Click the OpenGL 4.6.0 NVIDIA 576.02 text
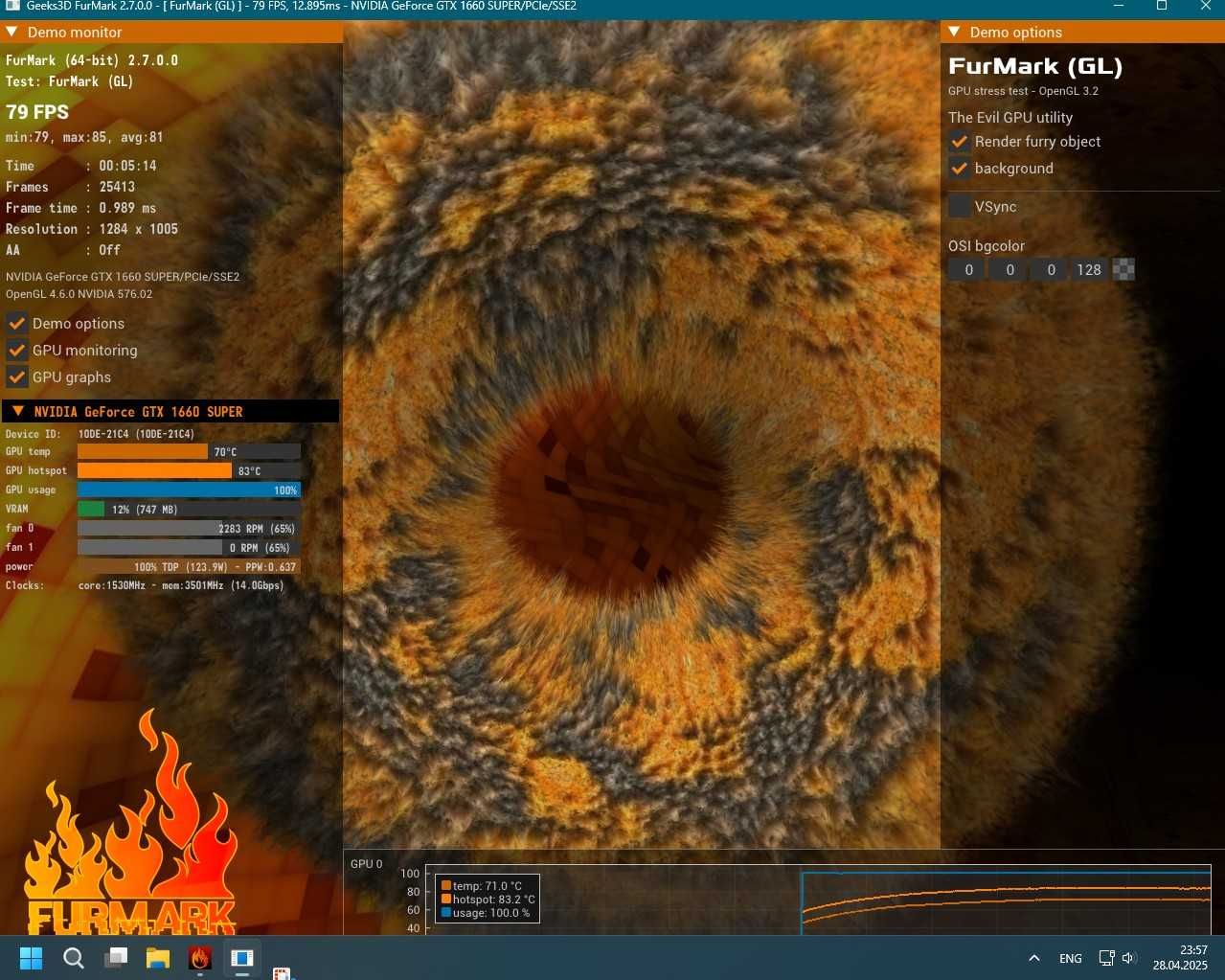Screen dimensions: 1225x980 [79, 294]
